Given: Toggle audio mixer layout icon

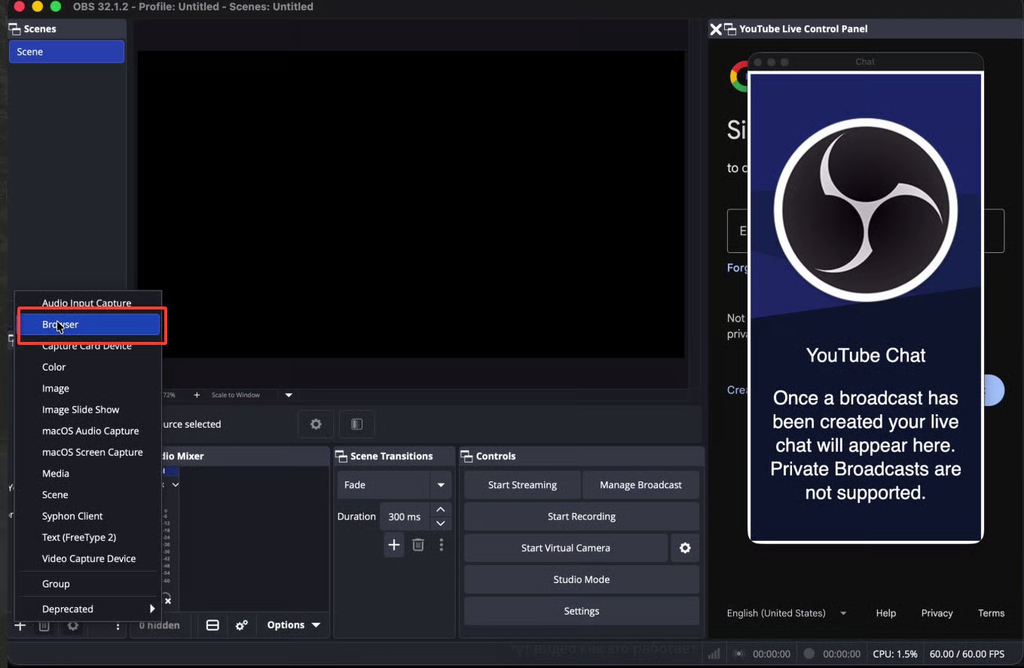Looking at the screenshot, I should click(212, 625).
